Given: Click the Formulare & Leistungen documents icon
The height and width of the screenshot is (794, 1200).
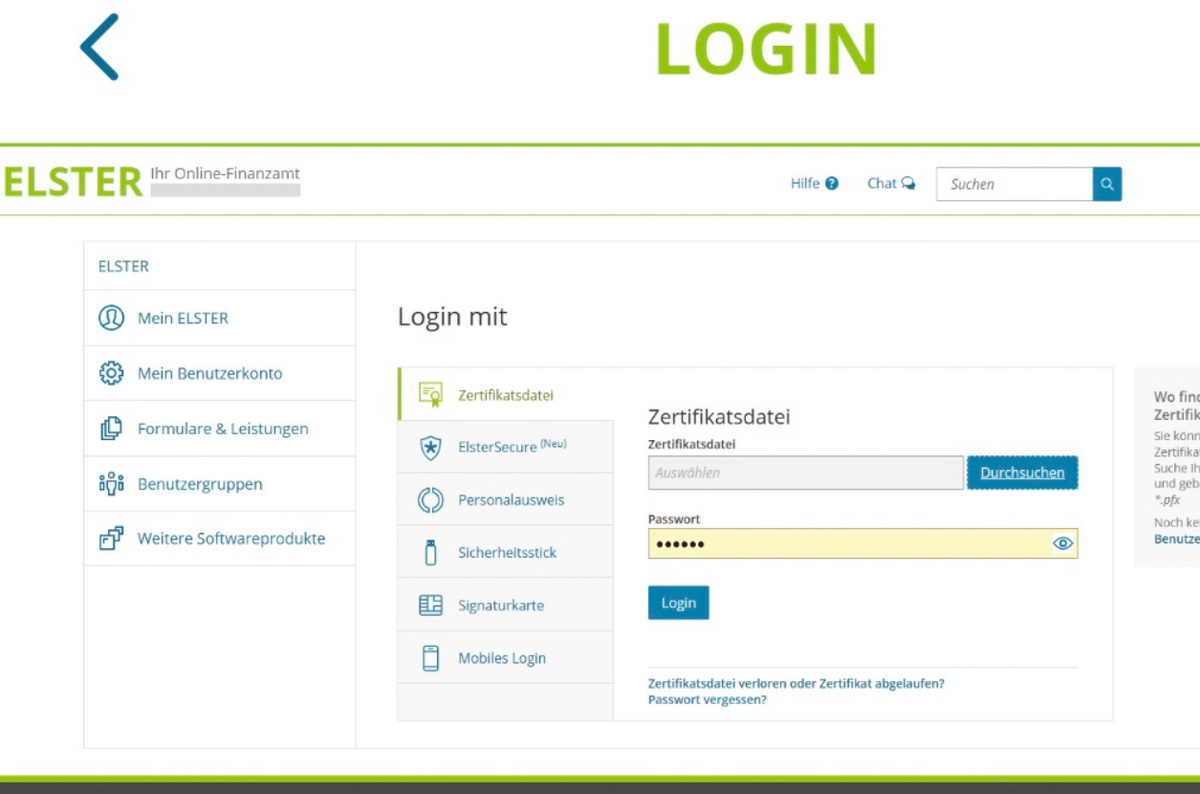Looking at the screenshot, I should tap(111, 428).
